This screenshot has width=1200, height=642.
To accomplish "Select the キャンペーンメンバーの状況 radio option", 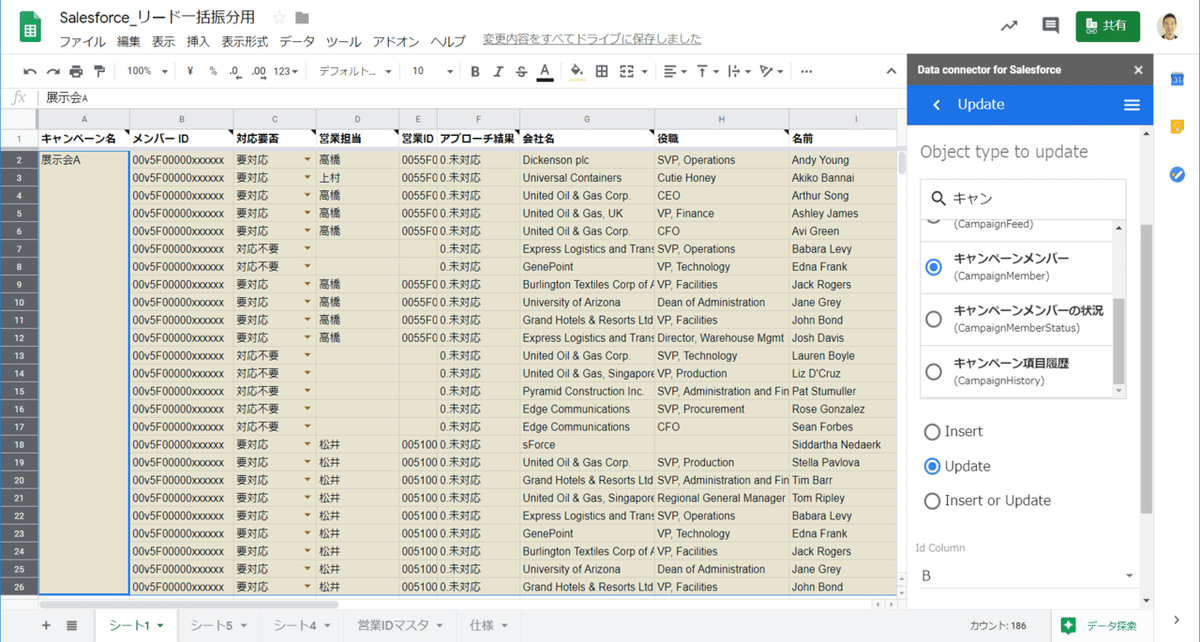I will (933, 319).
